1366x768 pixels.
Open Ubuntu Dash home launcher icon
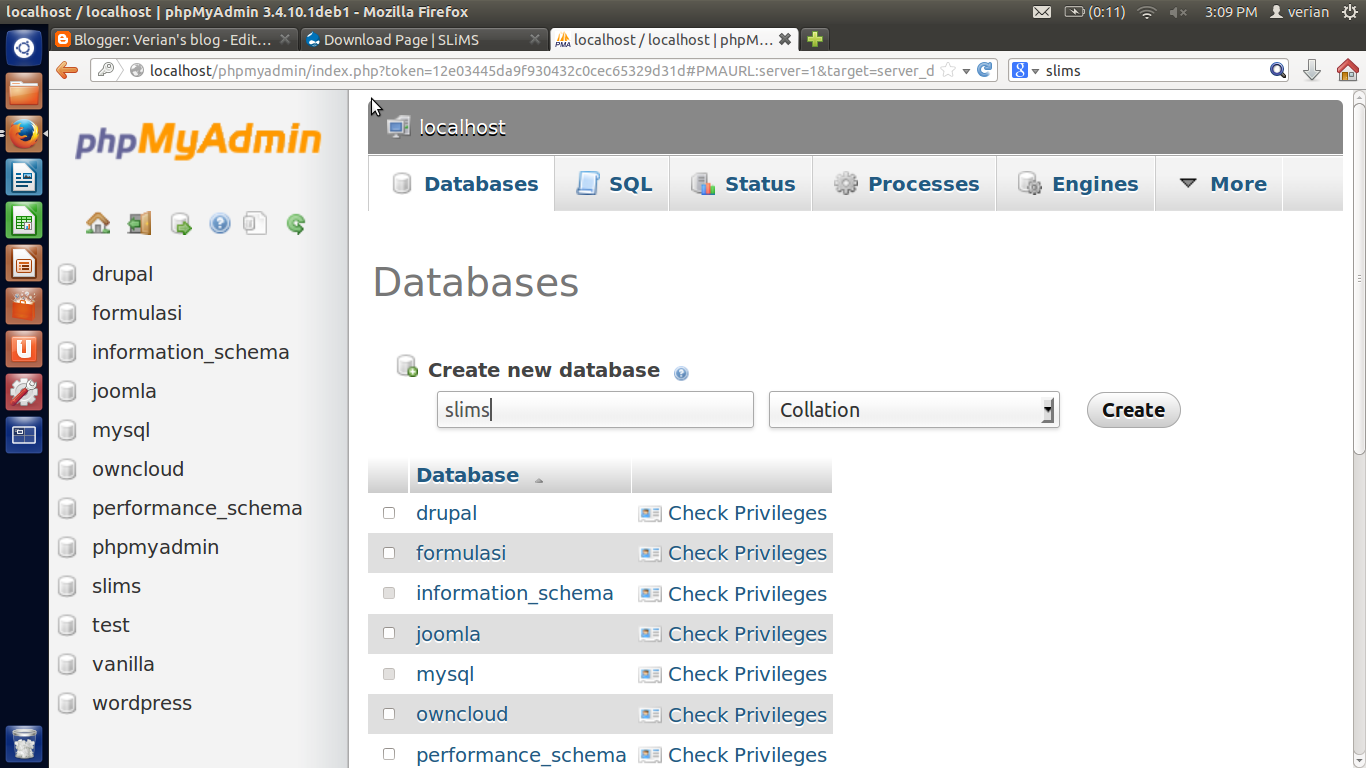pyautogui.click(x=24, y=47)
